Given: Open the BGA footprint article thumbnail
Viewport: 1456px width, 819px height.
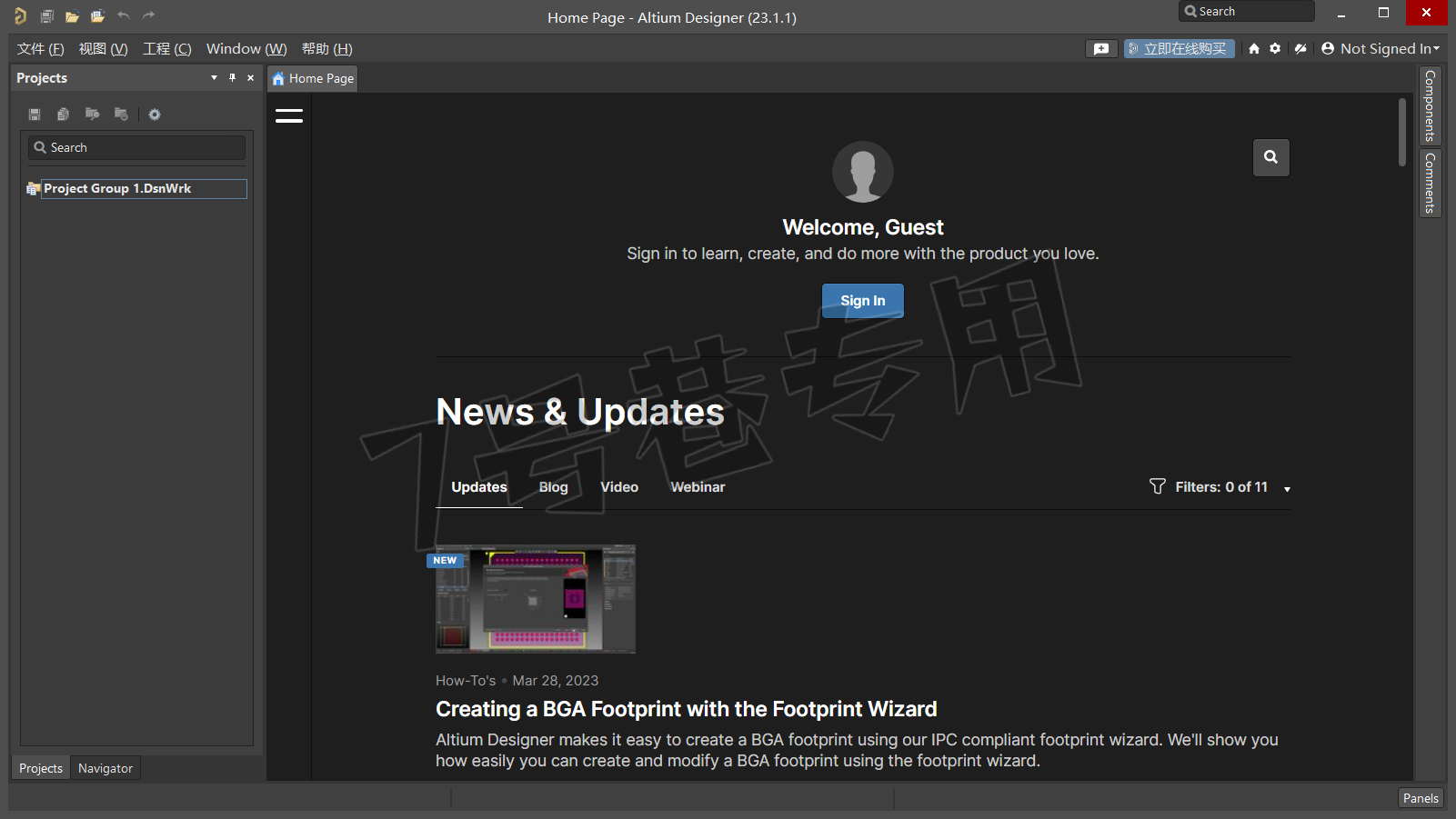Looking at the screenshot, I should tap(536, 599).
